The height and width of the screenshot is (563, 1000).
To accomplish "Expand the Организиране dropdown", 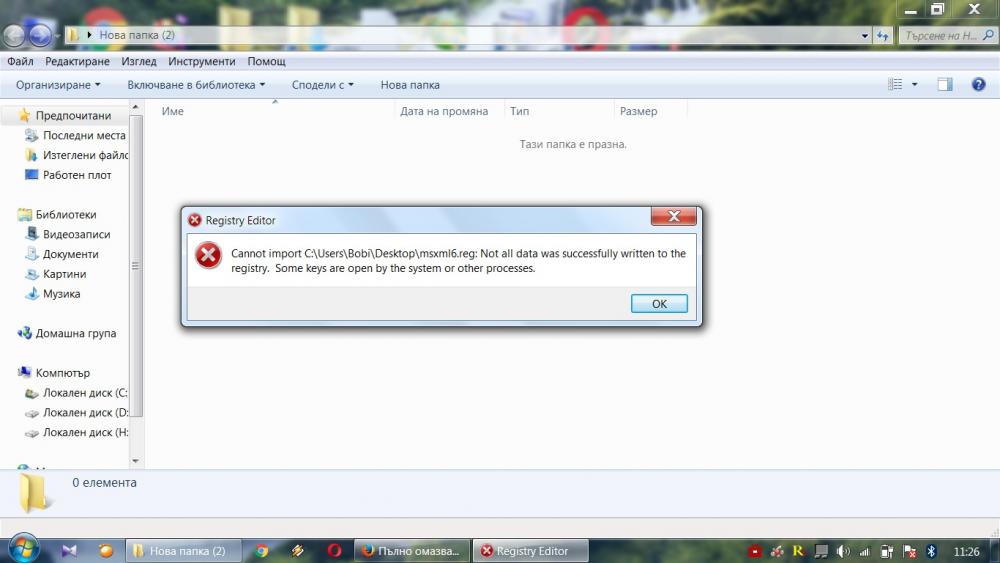I will pos(58,85).
